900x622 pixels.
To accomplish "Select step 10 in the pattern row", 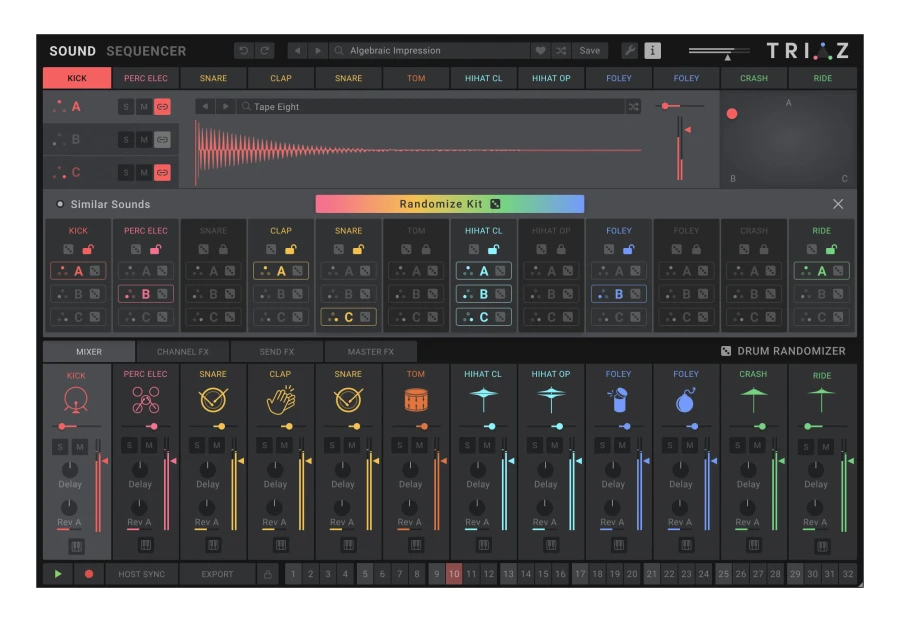I will point(454,574).
